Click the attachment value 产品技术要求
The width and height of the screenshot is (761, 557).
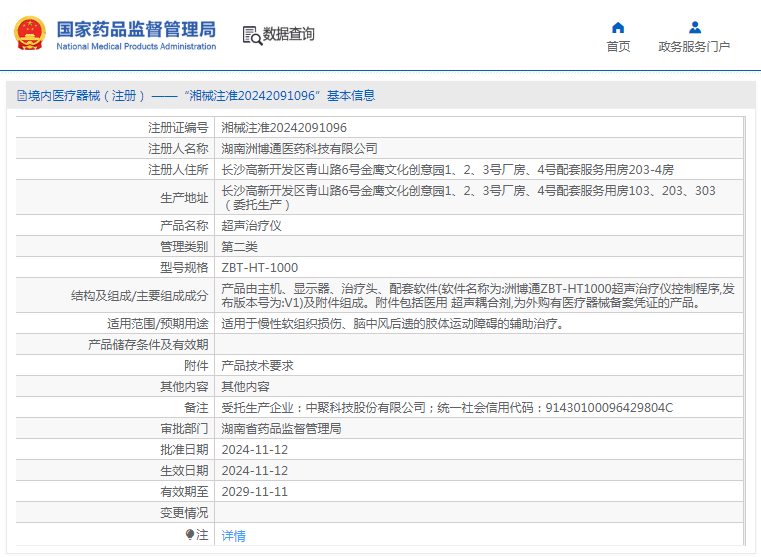coord(257,366)
